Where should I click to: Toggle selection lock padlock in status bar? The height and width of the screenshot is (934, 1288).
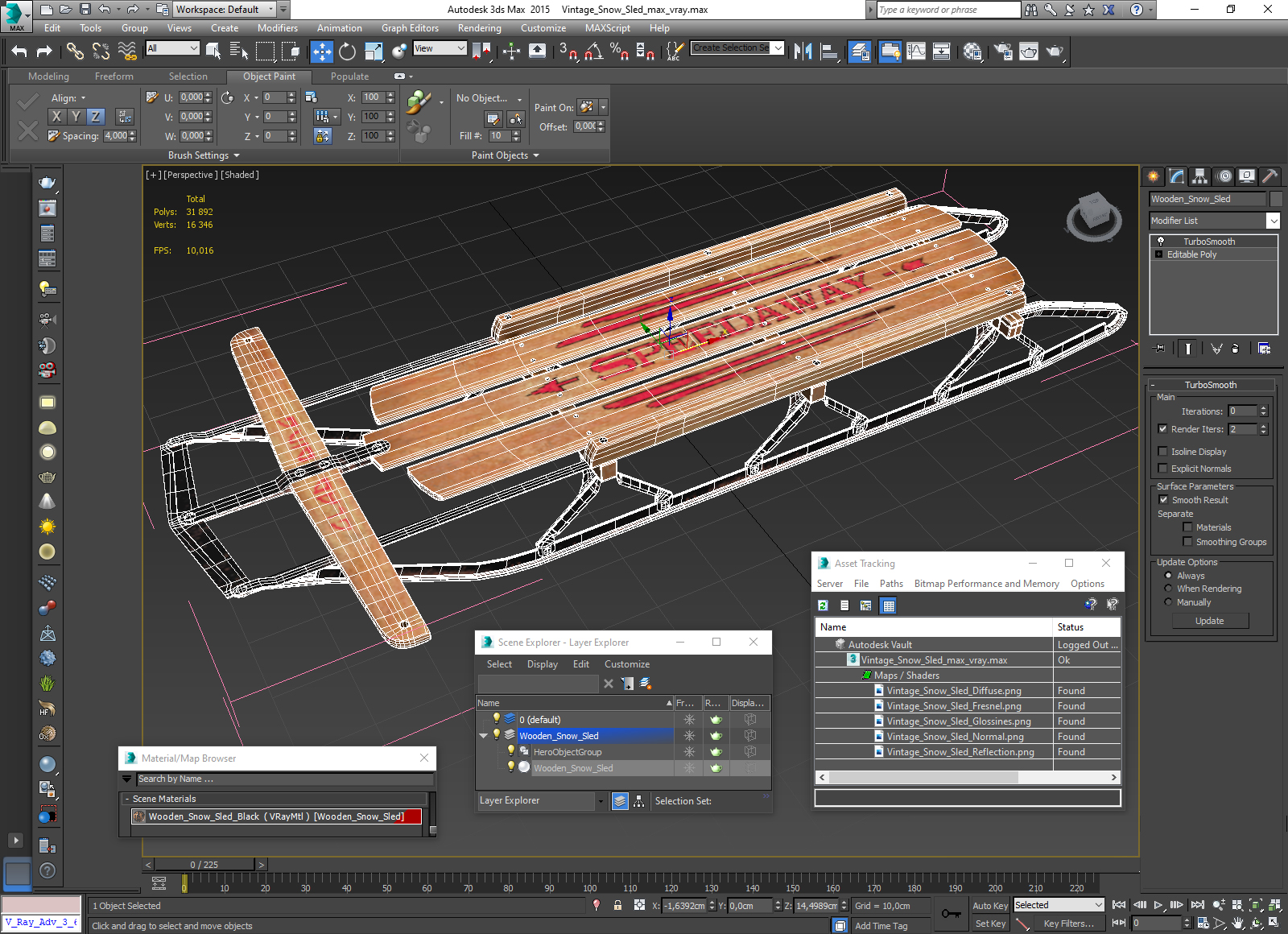point(617,905)
